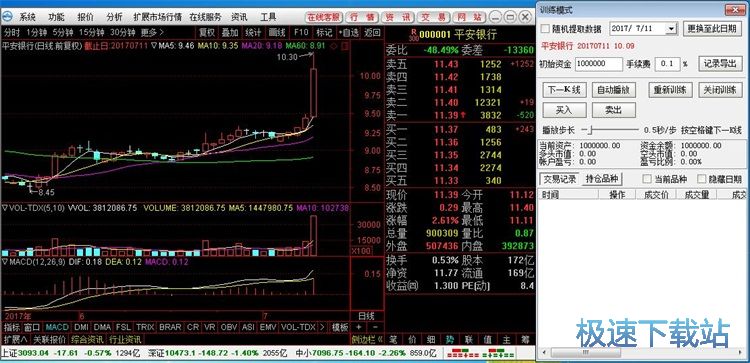Click the 统计 toolbar button
The width and height of the screenshot is (750, 363).
[x=253, y=33]
